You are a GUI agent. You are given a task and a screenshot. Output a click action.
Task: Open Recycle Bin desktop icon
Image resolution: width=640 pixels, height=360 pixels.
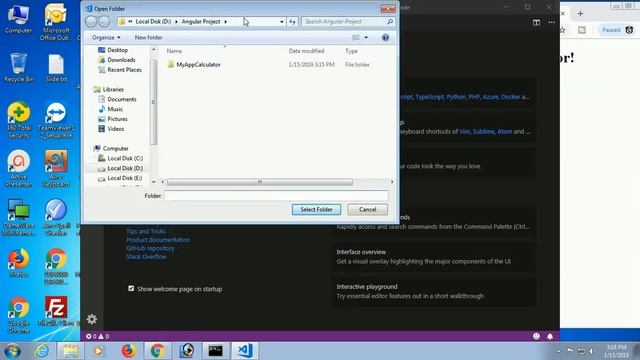(x=19, y=68)
